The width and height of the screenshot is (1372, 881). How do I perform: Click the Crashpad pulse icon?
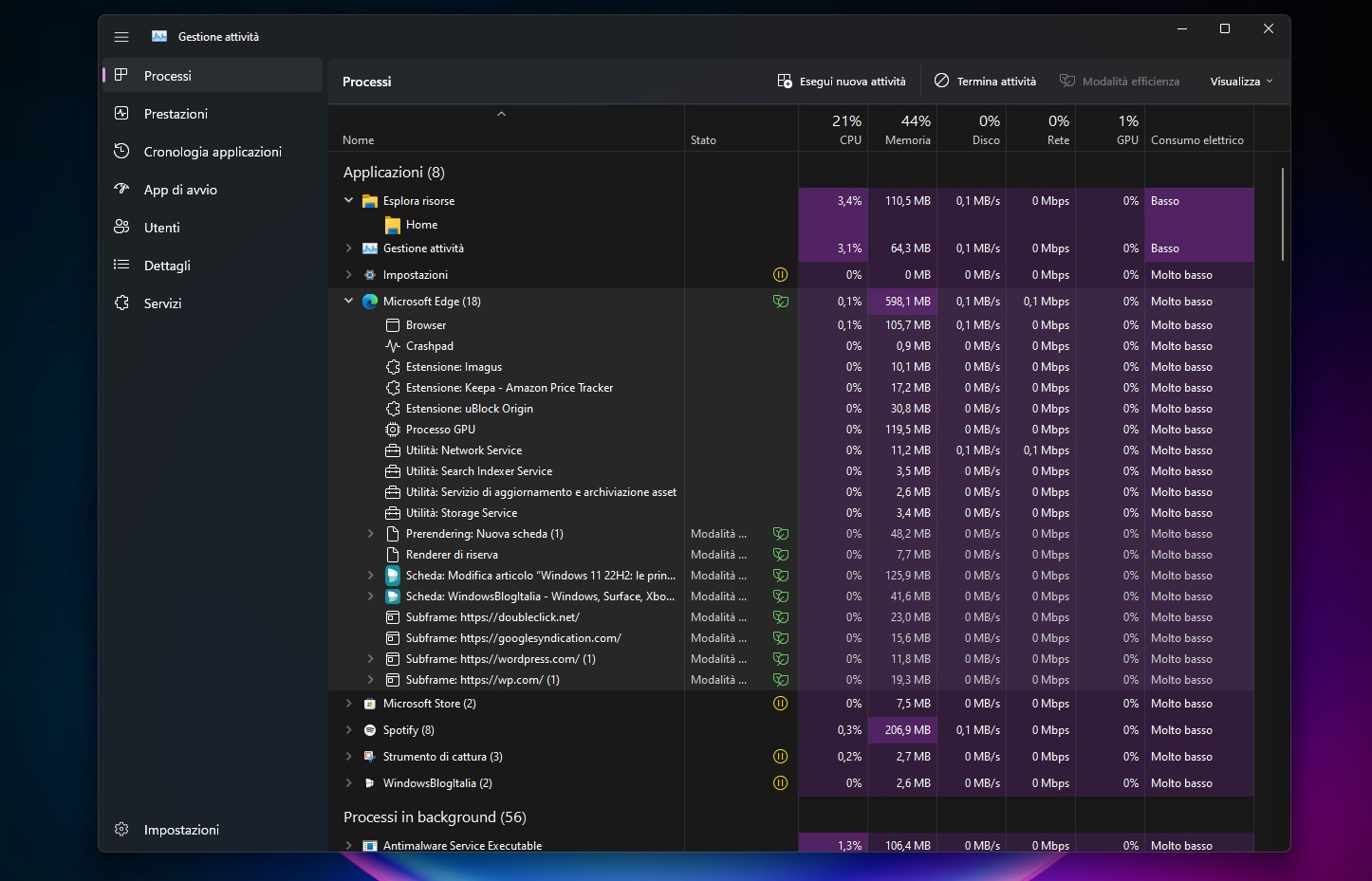click(393, 346)
